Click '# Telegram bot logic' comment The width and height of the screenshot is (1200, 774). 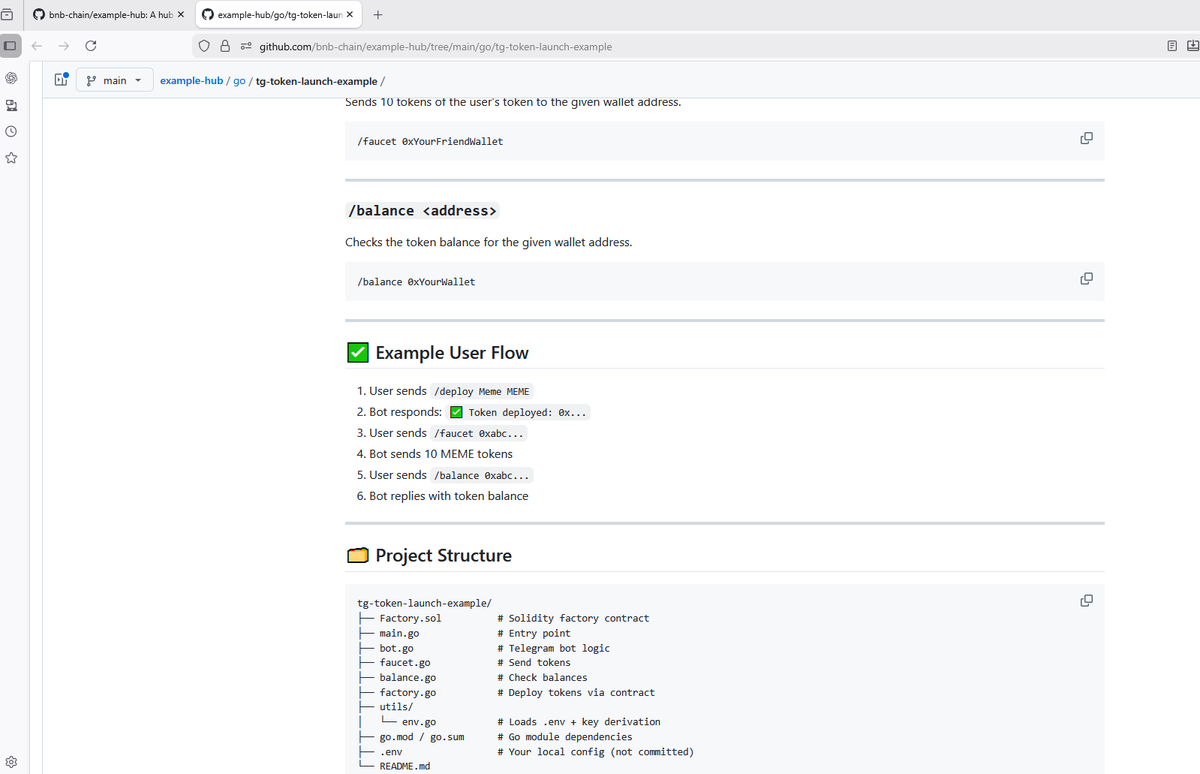[x=553, y=648]
